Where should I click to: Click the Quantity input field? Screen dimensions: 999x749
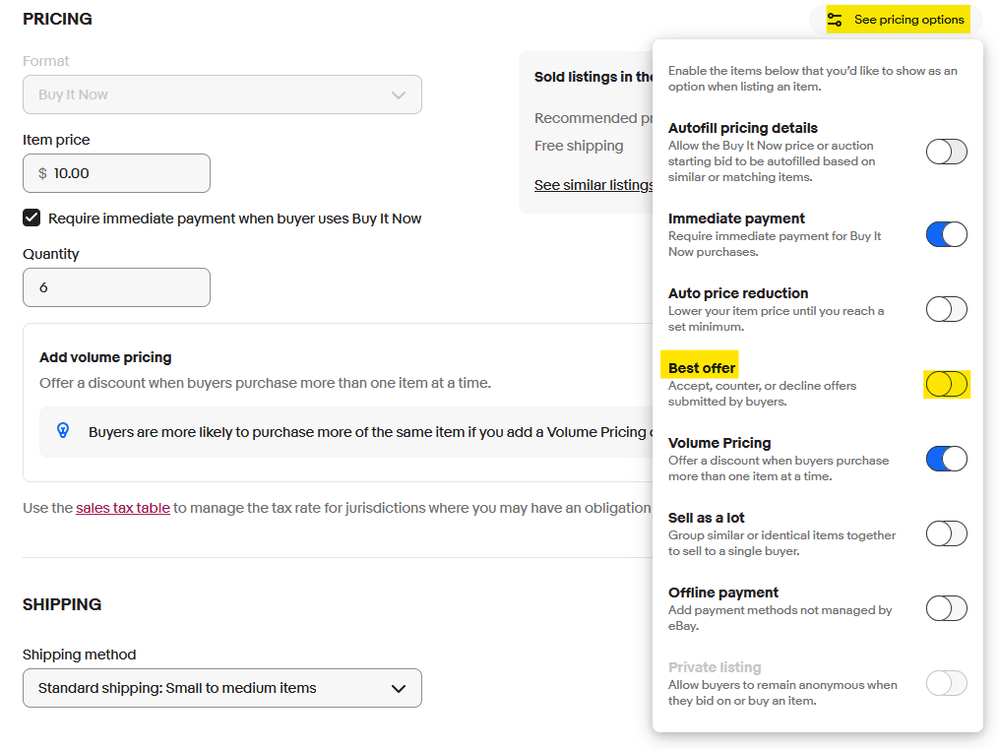coord(117,287)
